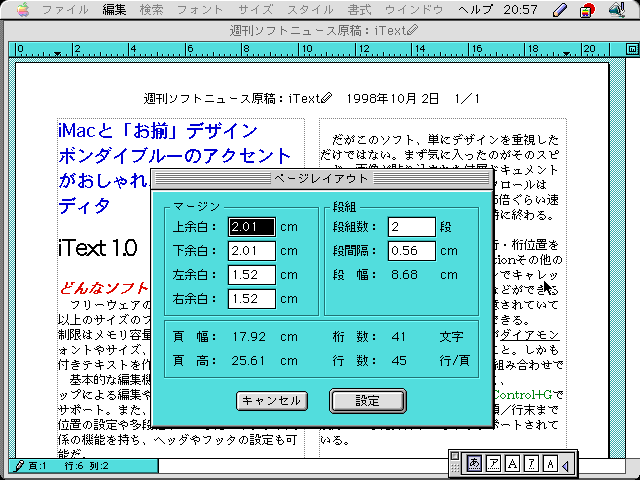
Task: Select full-width alphanumeric A input mode
Action: [513, 464]
